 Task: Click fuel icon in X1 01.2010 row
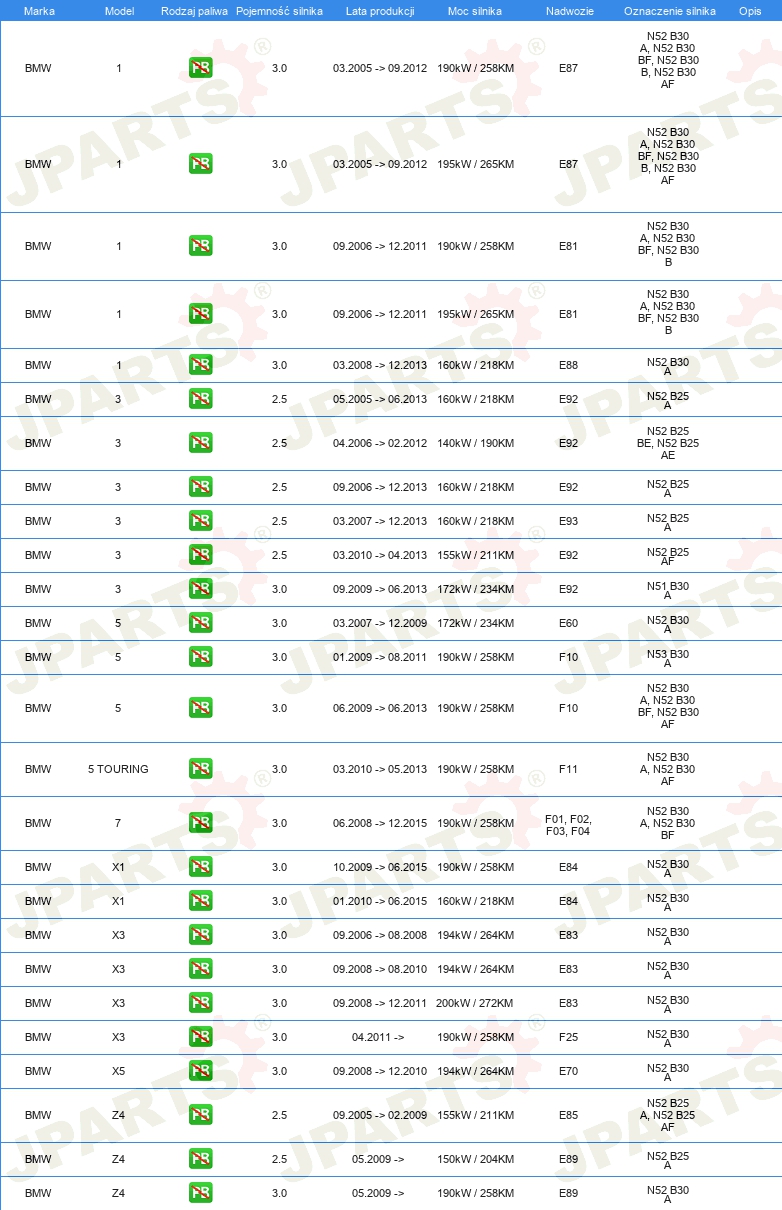tap(200, 901)
